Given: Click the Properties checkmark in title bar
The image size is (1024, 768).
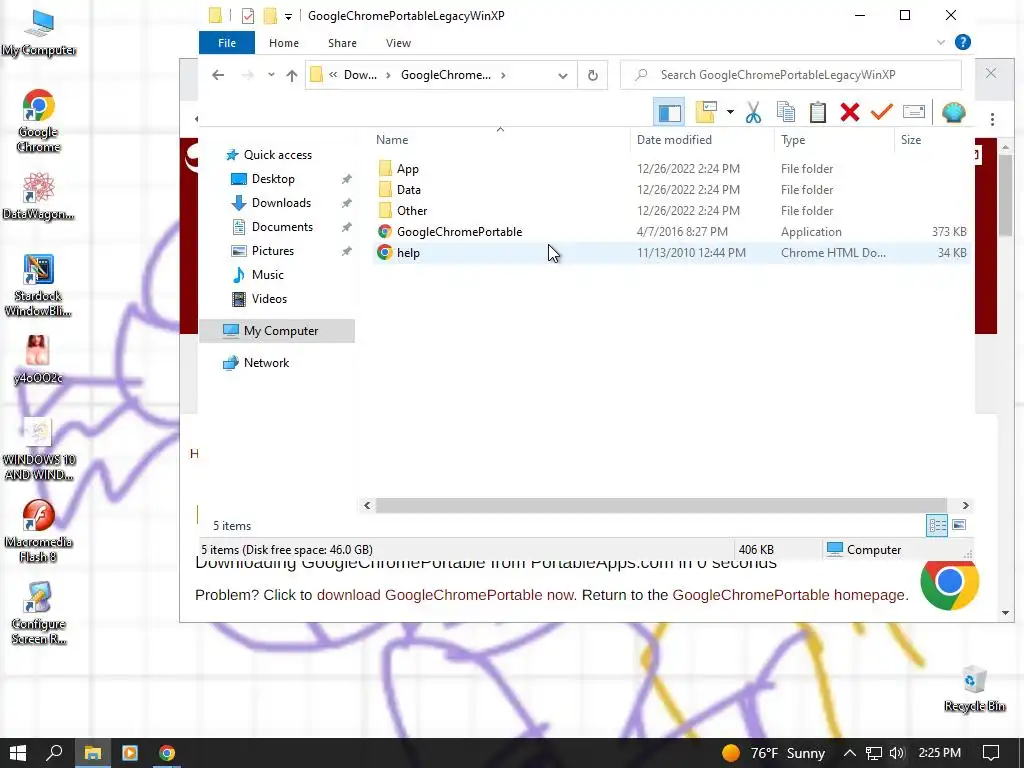Looking at the screenshot, I should [x=248, y=16].
